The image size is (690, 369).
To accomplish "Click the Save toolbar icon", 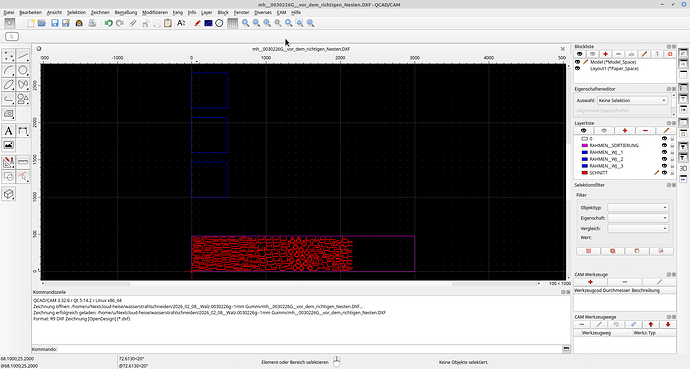I will pos(55,23).
